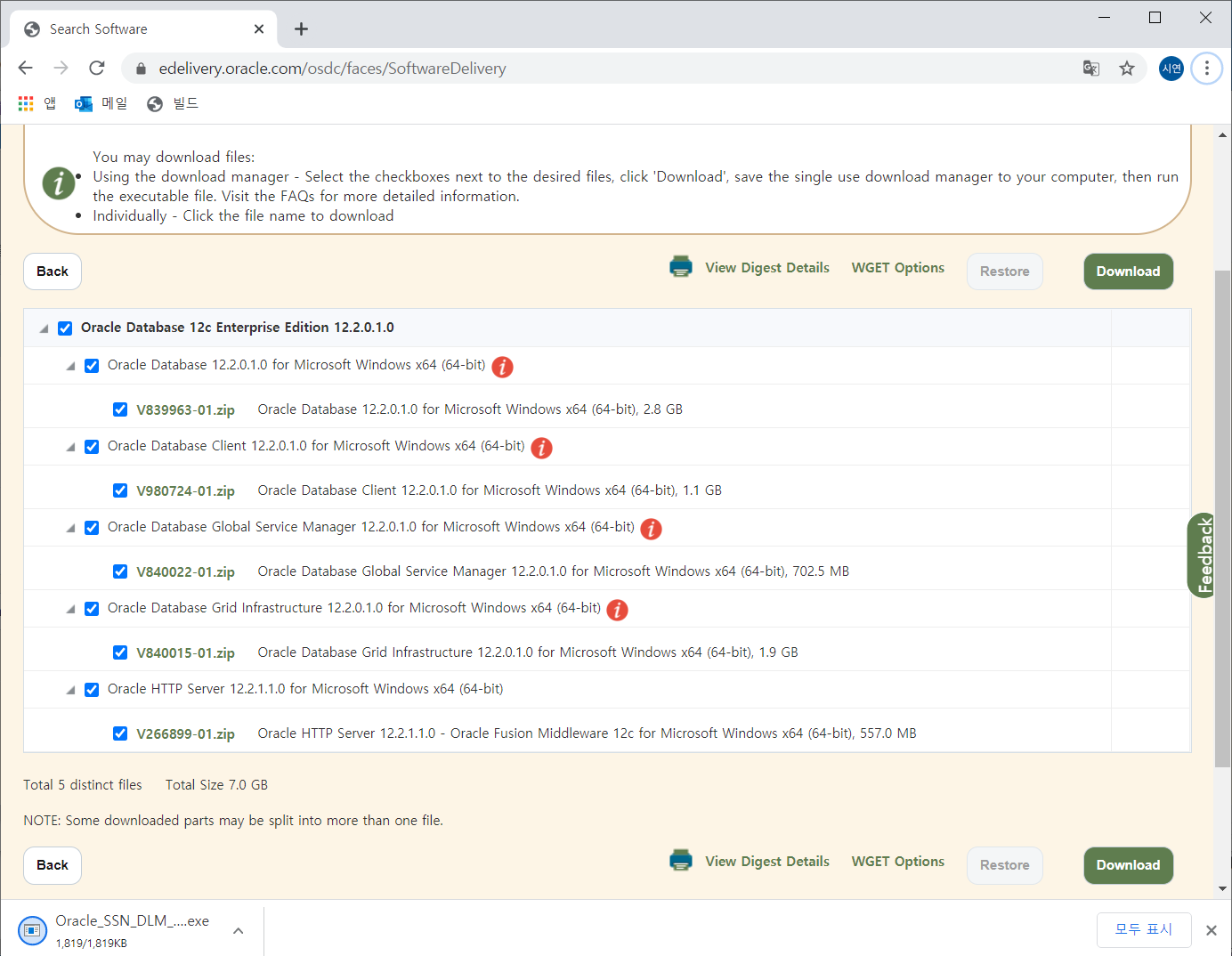Toggle the V839963-01.zip checkbox
Image resolution: width=1232 pixels, height=956 pixels.
(x=120, y=409)
